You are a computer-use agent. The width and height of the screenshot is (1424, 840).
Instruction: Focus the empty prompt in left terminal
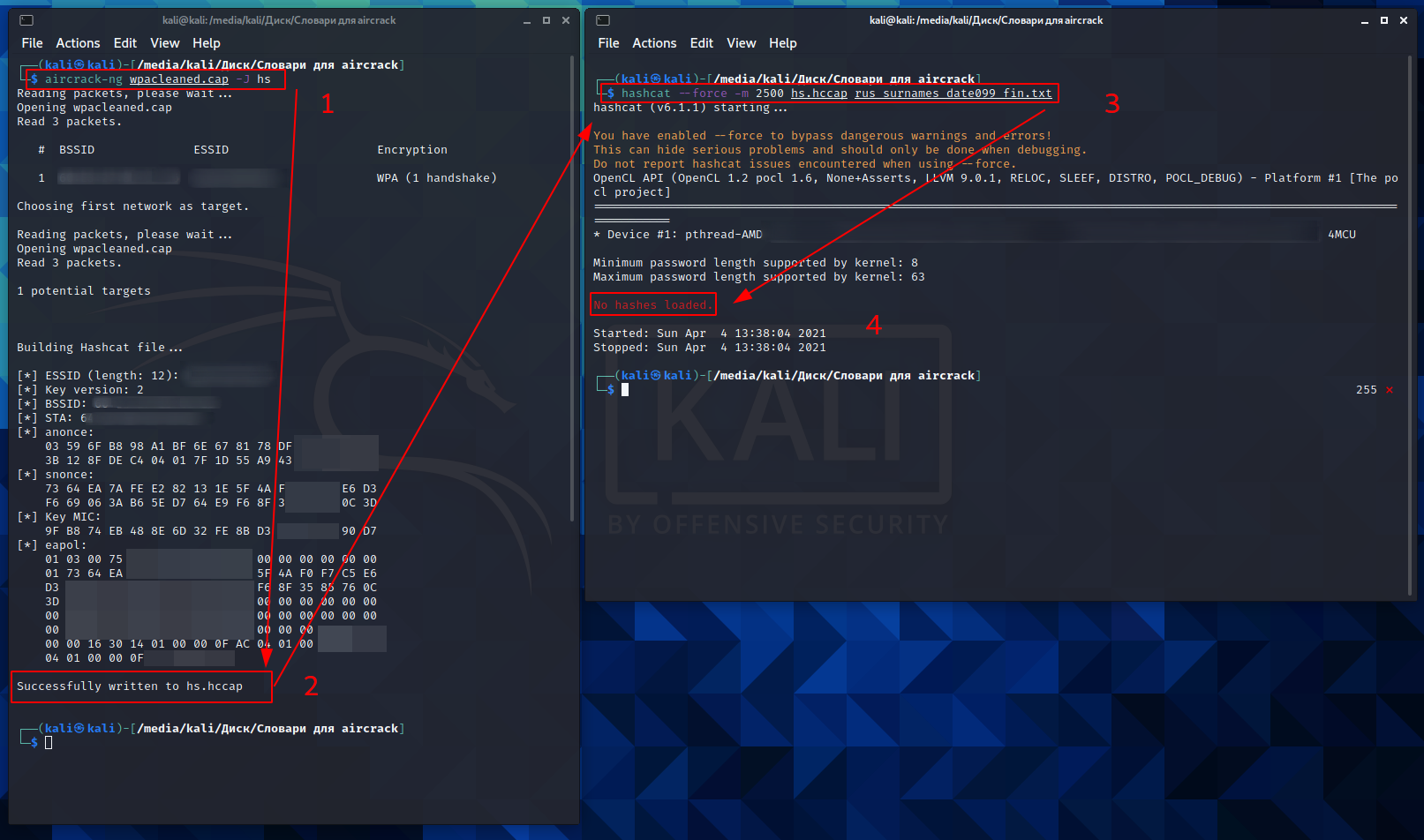49,743
